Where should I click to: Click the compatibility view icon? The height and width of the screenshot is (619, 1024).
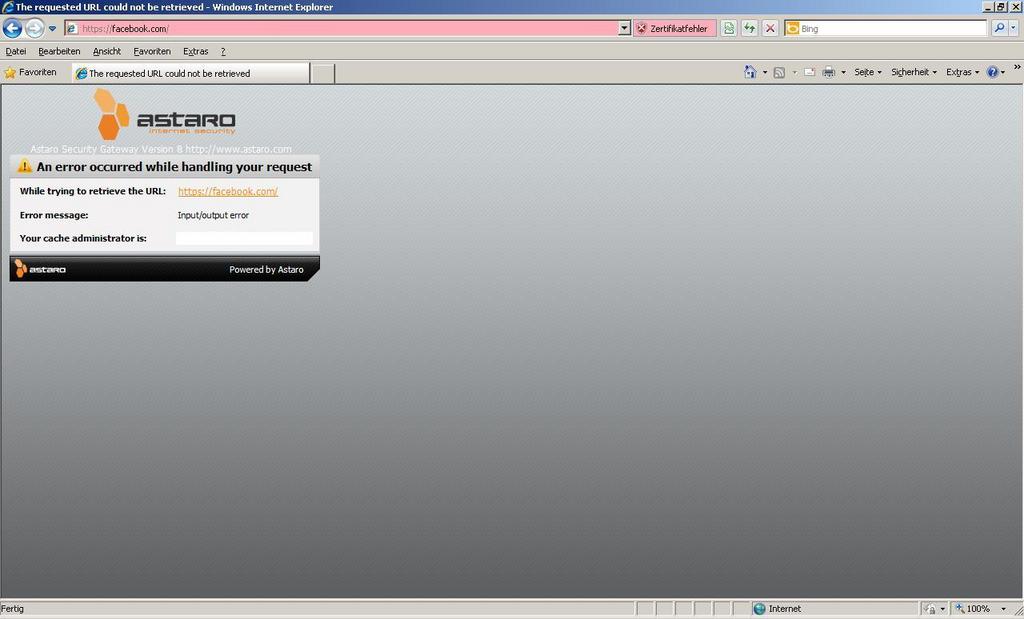729,28
